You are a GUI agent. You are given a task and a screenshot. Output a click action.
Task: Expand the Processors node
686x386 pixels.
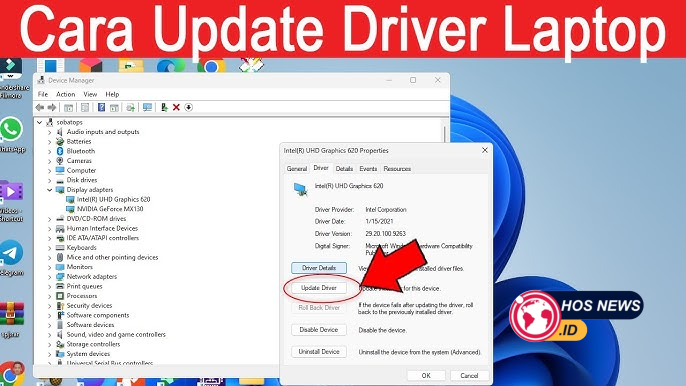[x=49, y=296]
